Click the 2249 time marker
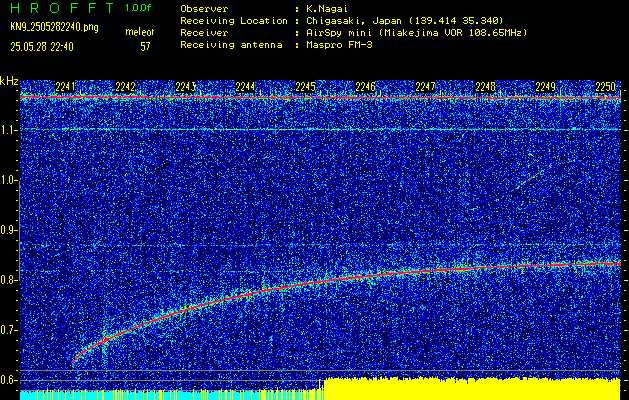 [546, 87]
